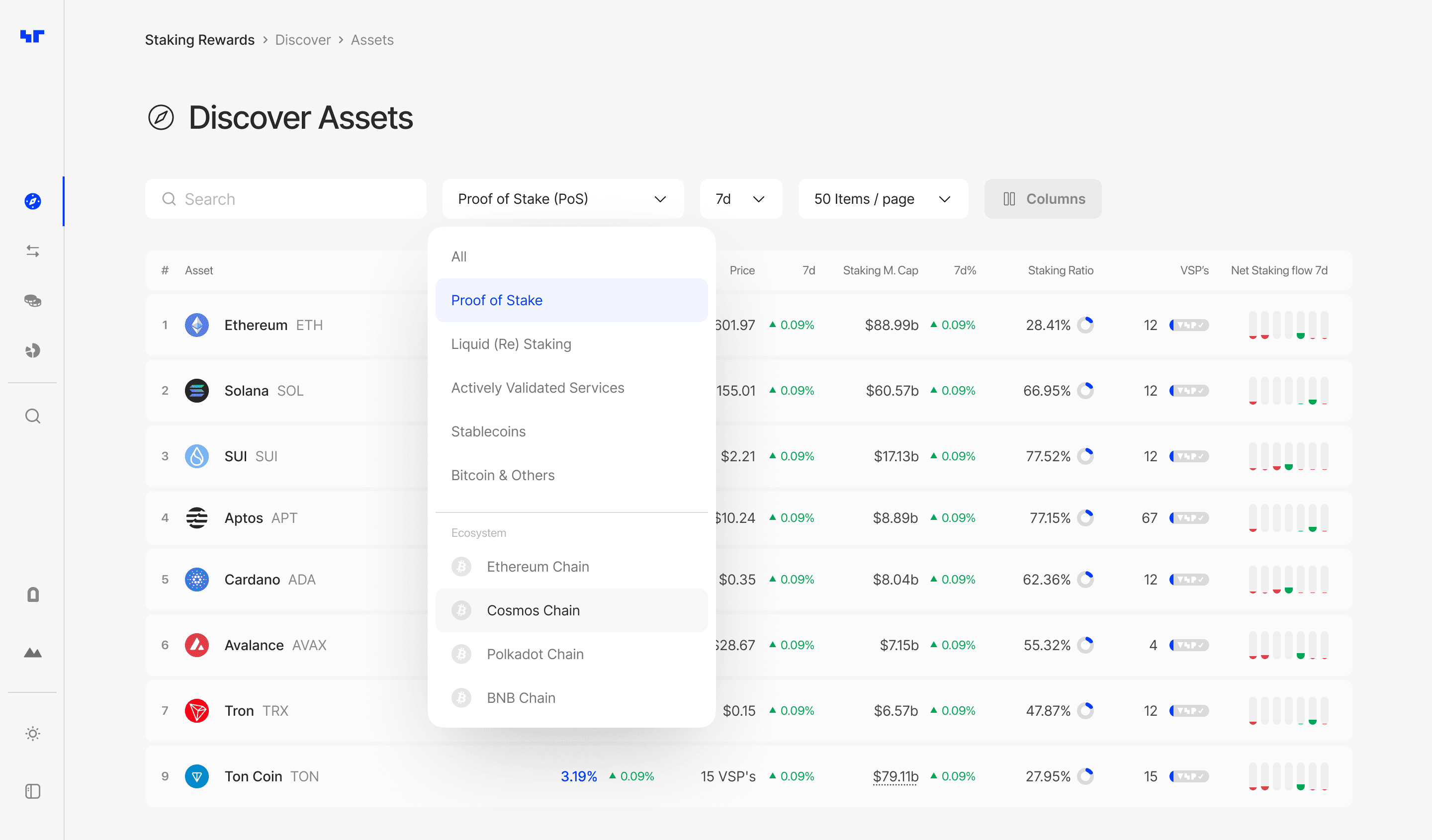
Task: Click the Columns button
Action: [1043, 199]
